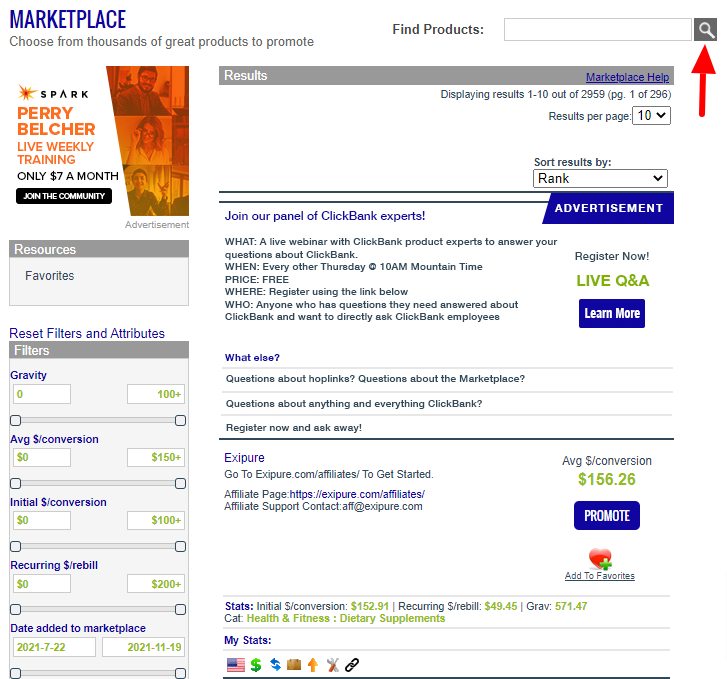This screenshot has height=679, width=727.
Task: Click the US flag language icon
Action: point(236,665)
